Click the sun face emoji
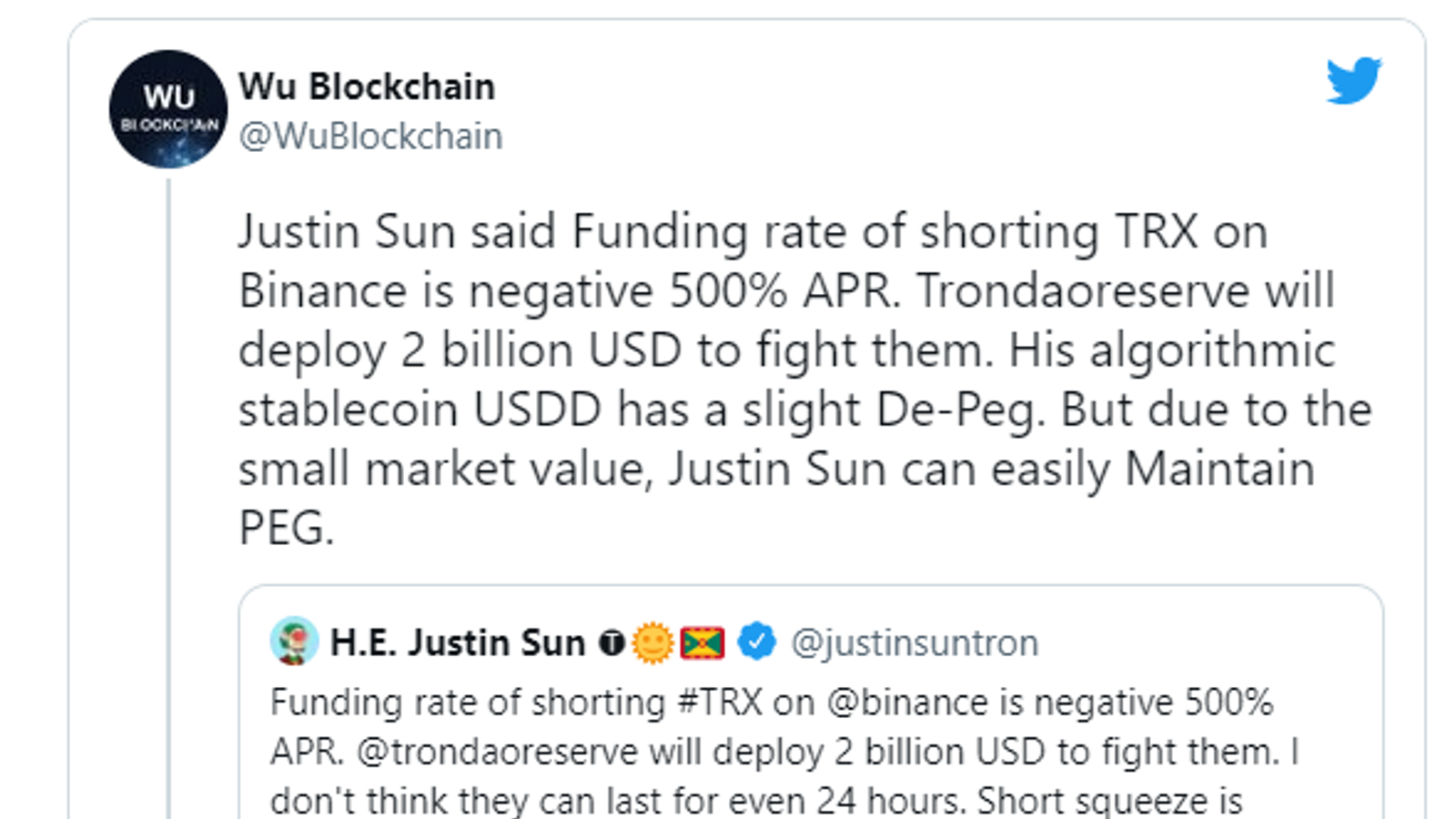Screen dimensions: 1456x819 tap(652, 643)
